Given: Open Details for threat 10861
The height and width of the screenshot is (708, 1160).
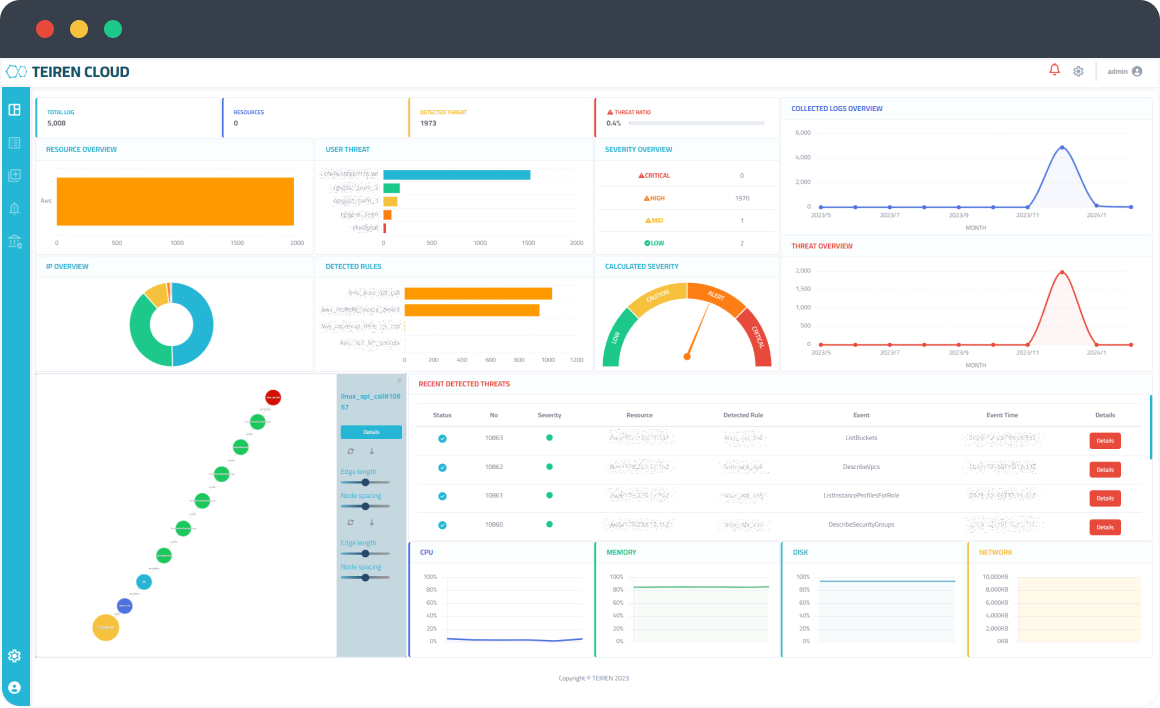Looking at the screenshot, I should tap(1105, 499).
